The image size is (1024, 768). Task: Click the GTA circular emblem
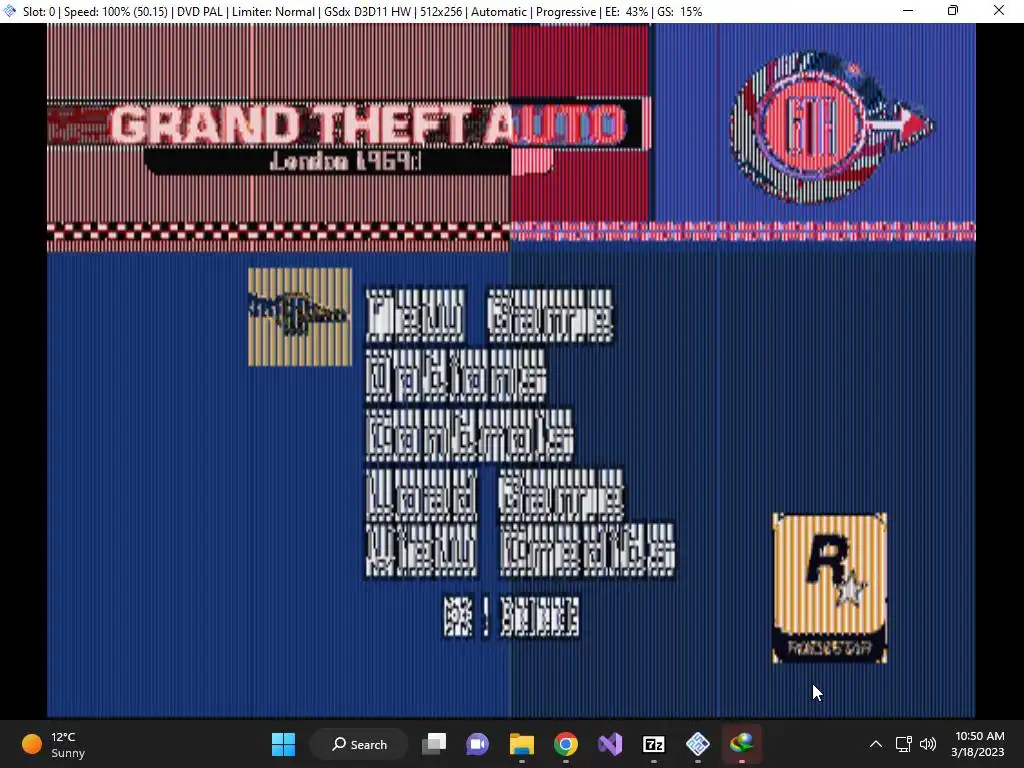point(831,127)
